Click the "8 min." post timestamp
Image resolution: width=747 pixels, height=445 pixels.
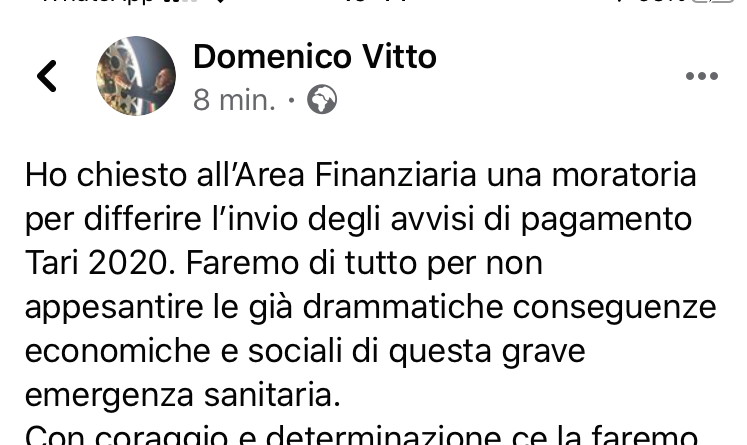234,100
